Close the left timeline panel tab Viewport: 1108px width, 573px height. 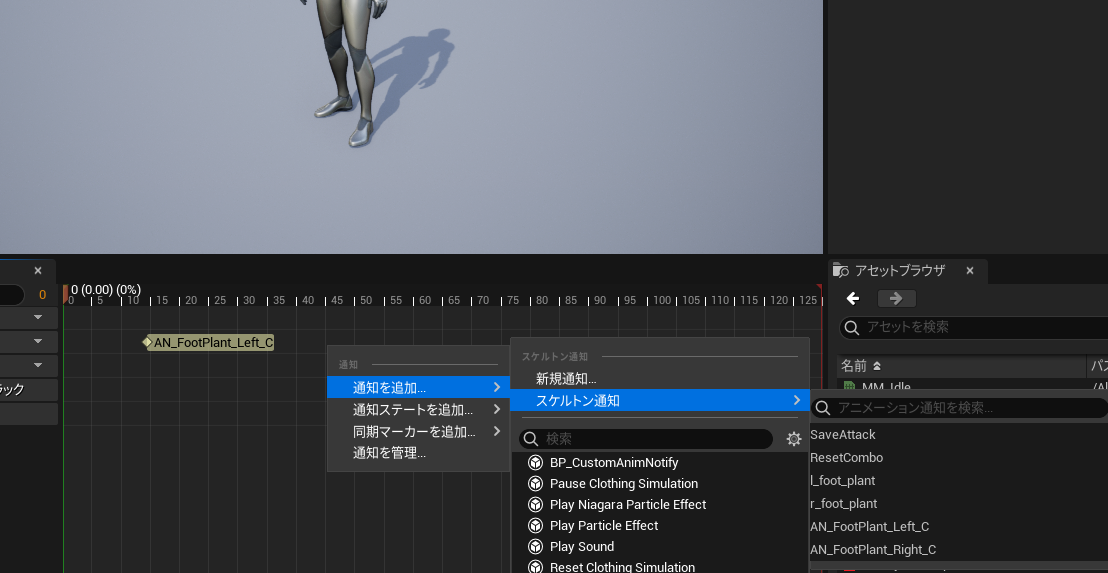pyautogui.click(x=38, y=271)
